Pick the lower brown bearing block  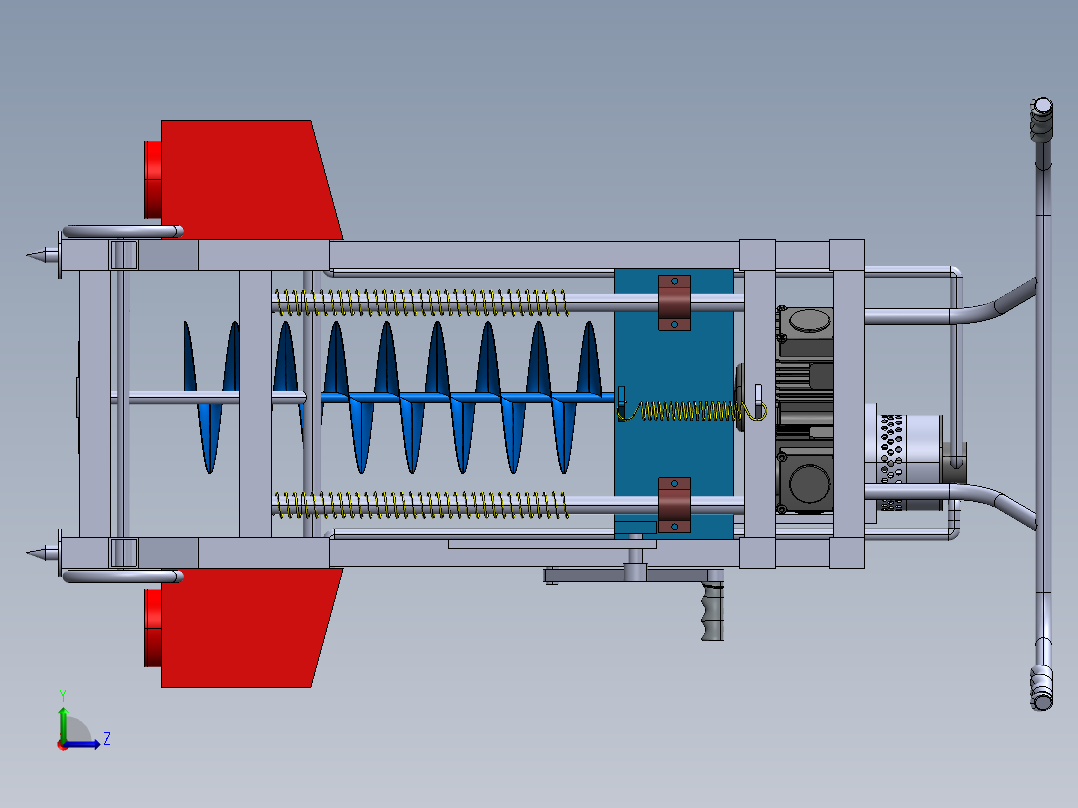[x=674, y=505]
